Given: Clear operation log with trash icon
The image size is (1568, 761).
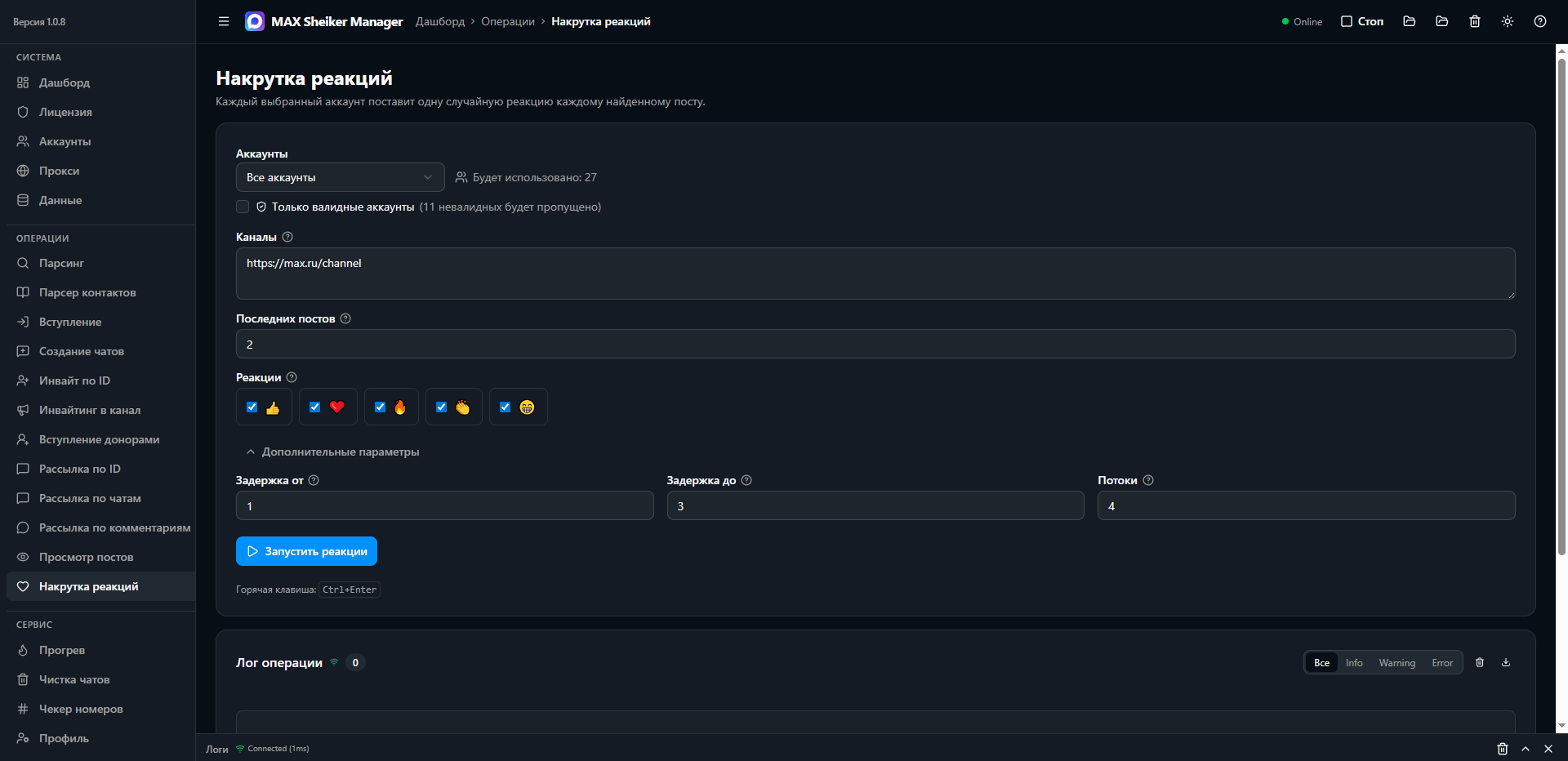Looking at the screenshot, I should click(x=1480, y=662).
